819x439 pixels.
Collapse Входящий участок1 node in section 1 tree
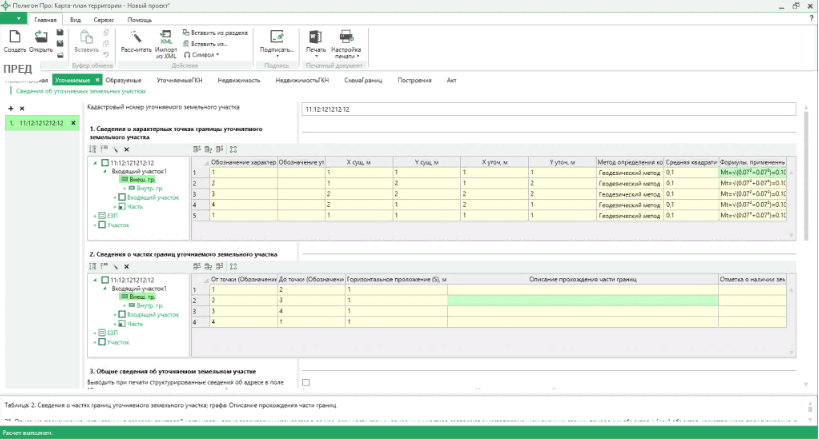point(103,171)
